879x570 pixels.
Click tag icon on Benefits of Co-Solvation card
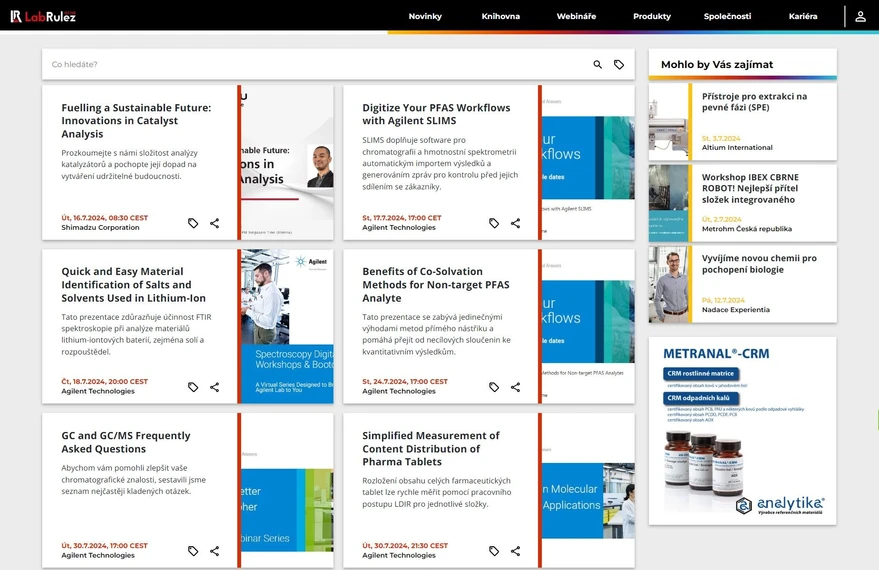pos(494,387)
